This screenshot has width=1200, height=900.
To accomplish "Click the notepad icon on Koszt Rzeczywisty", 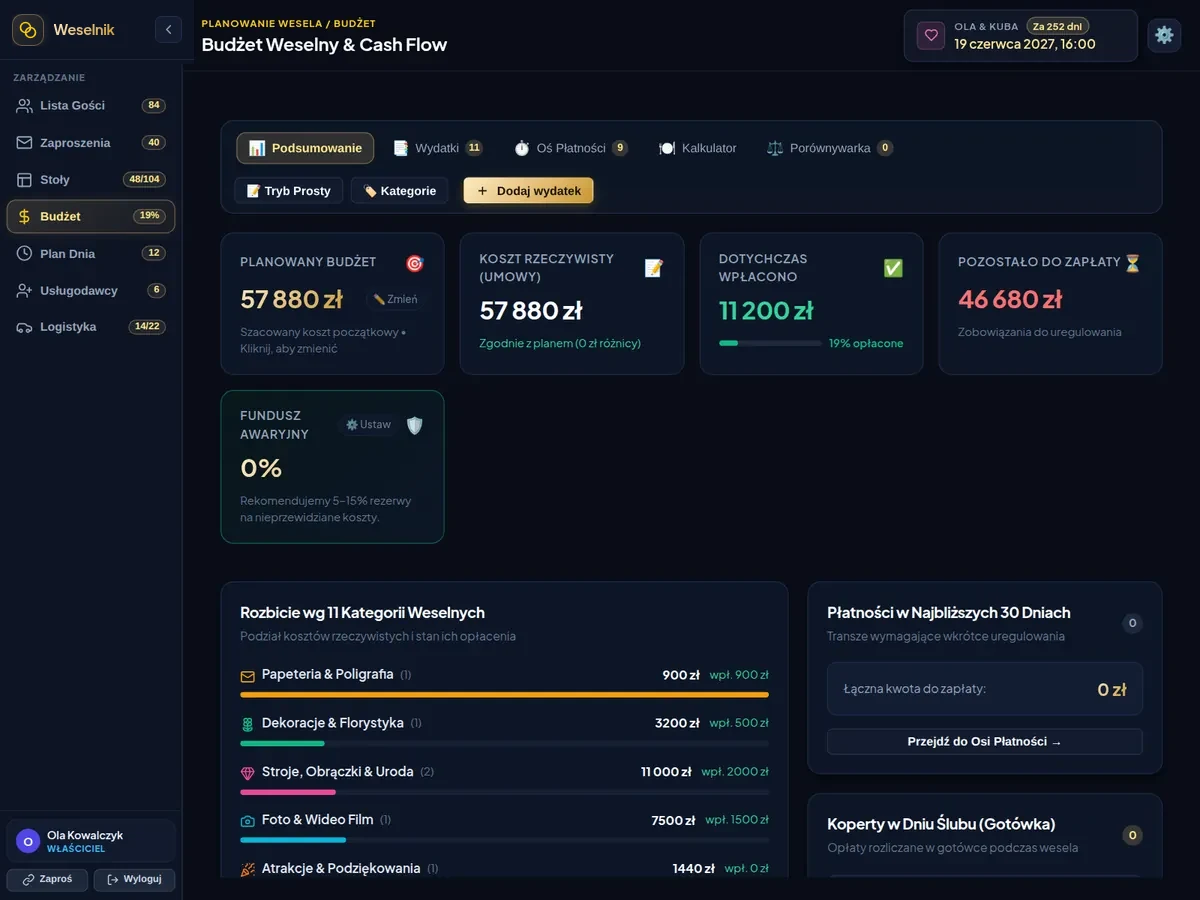I will click(x=654, y=268).
